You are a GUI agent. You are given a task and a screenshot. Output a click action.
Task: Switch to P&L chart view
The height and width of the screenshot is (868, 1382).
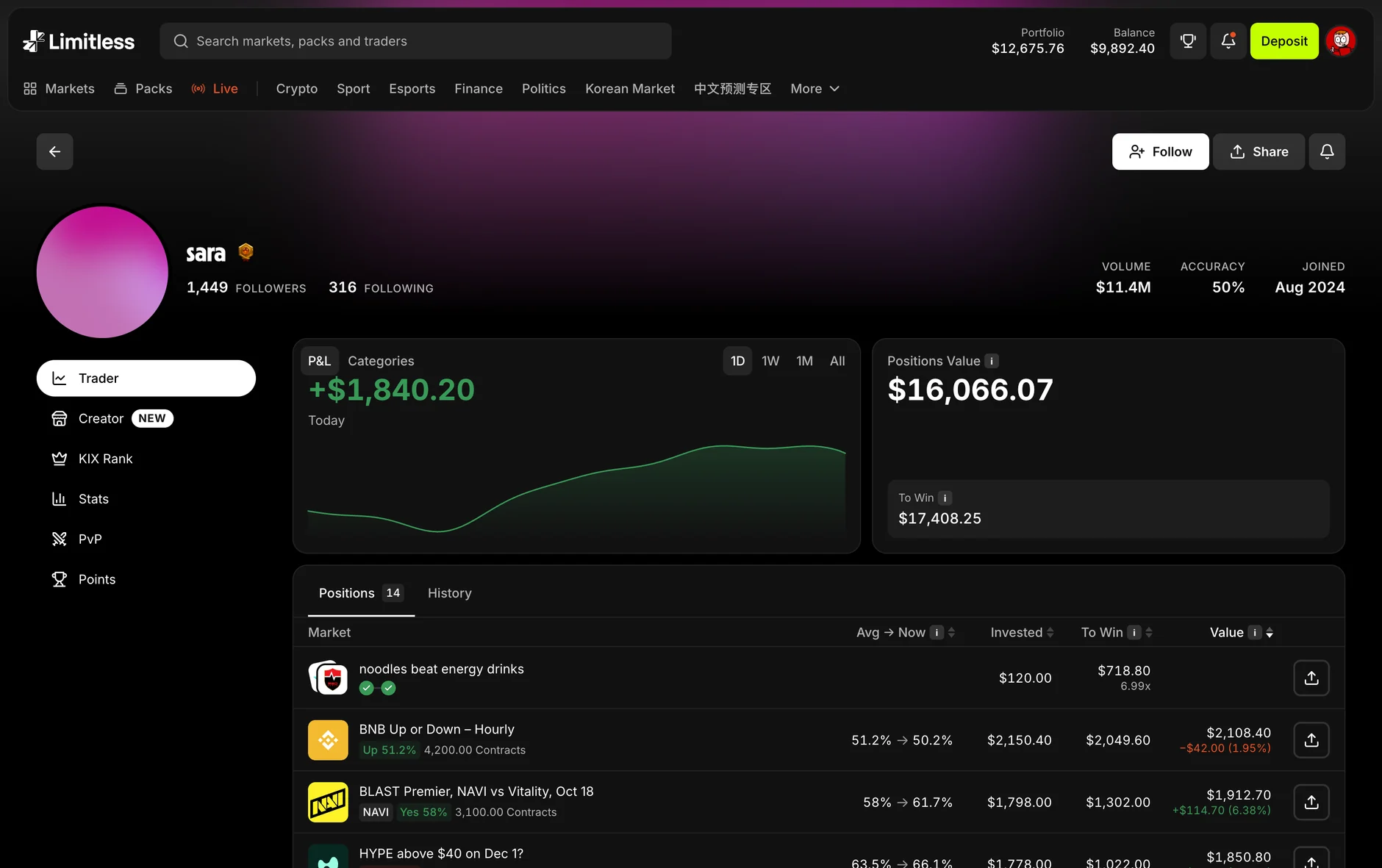coord(320,361)
